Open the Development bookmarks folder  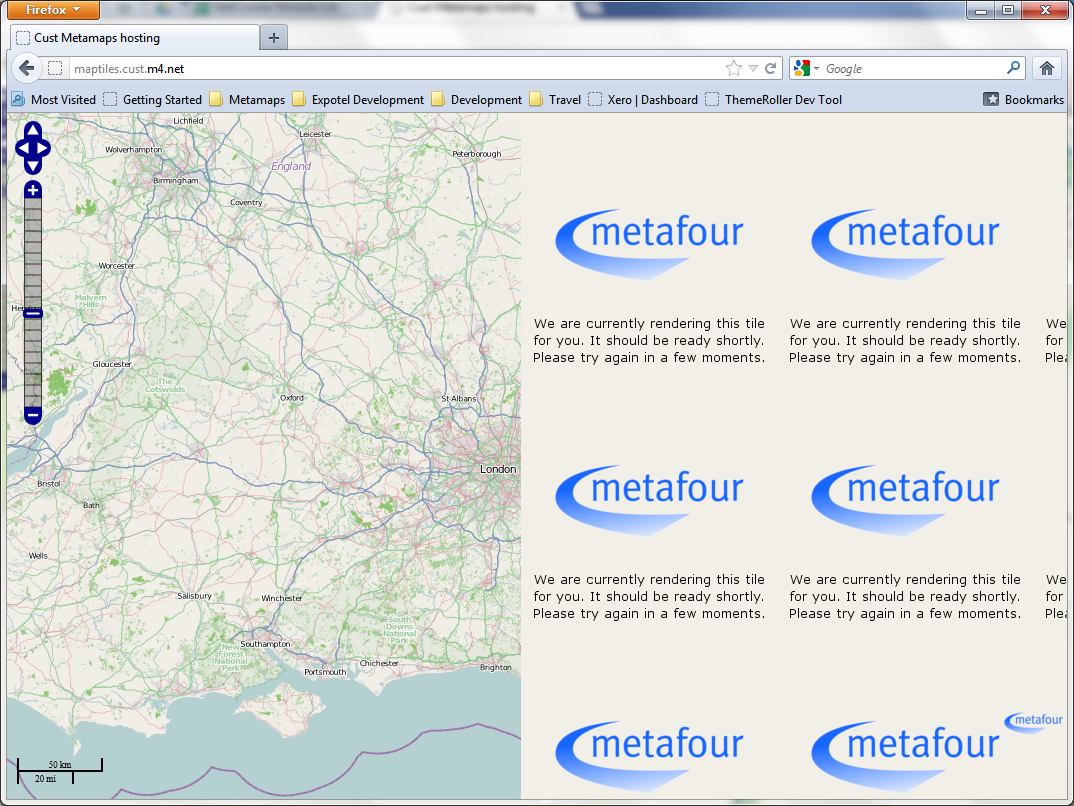point(477,99)
